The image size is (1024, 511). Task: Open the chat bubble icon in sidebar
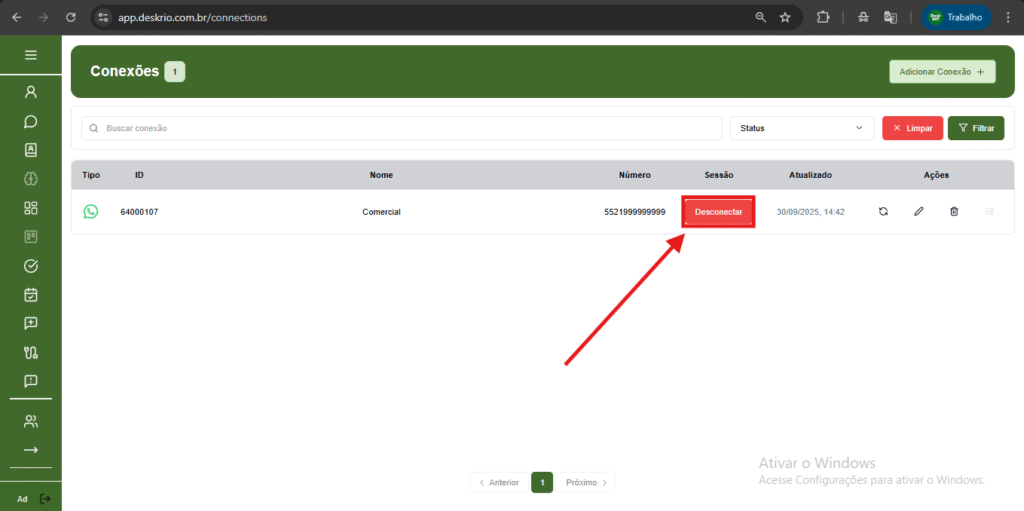pos(30,121)
